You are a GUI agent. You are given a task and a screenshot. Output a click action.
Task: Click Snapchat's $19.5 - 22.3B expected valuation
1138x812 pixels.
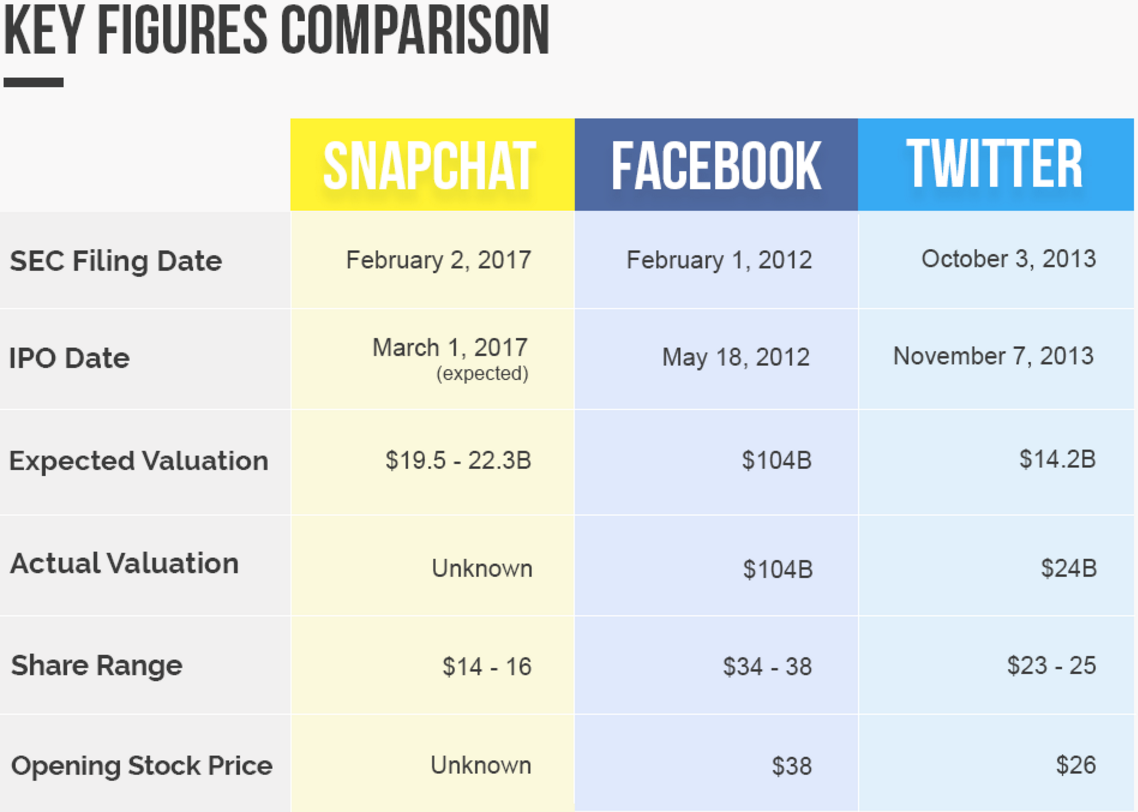458,460
